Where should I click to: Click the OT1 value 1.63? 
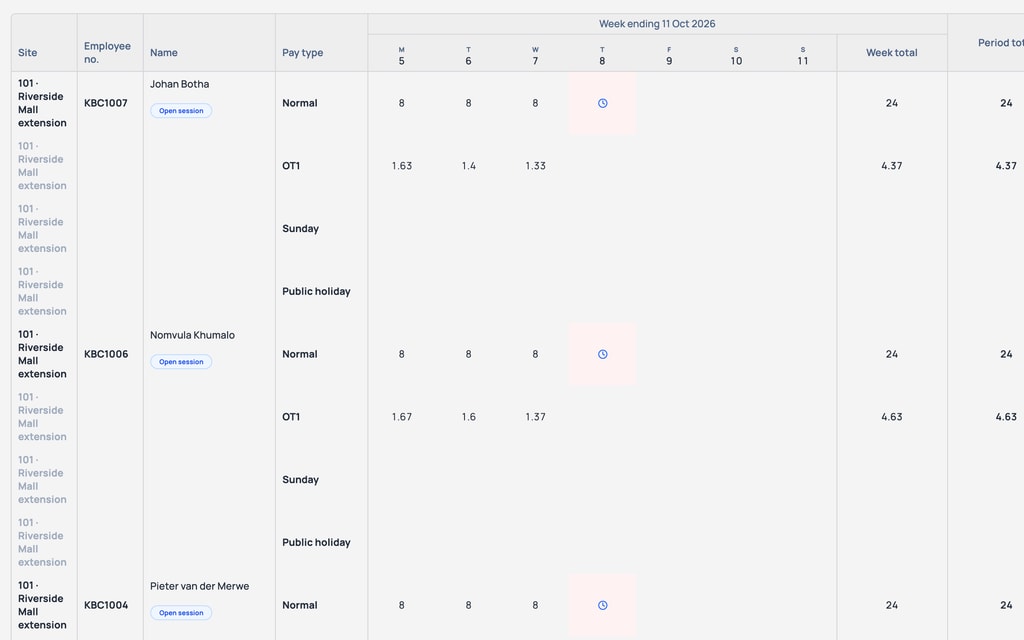402,166
